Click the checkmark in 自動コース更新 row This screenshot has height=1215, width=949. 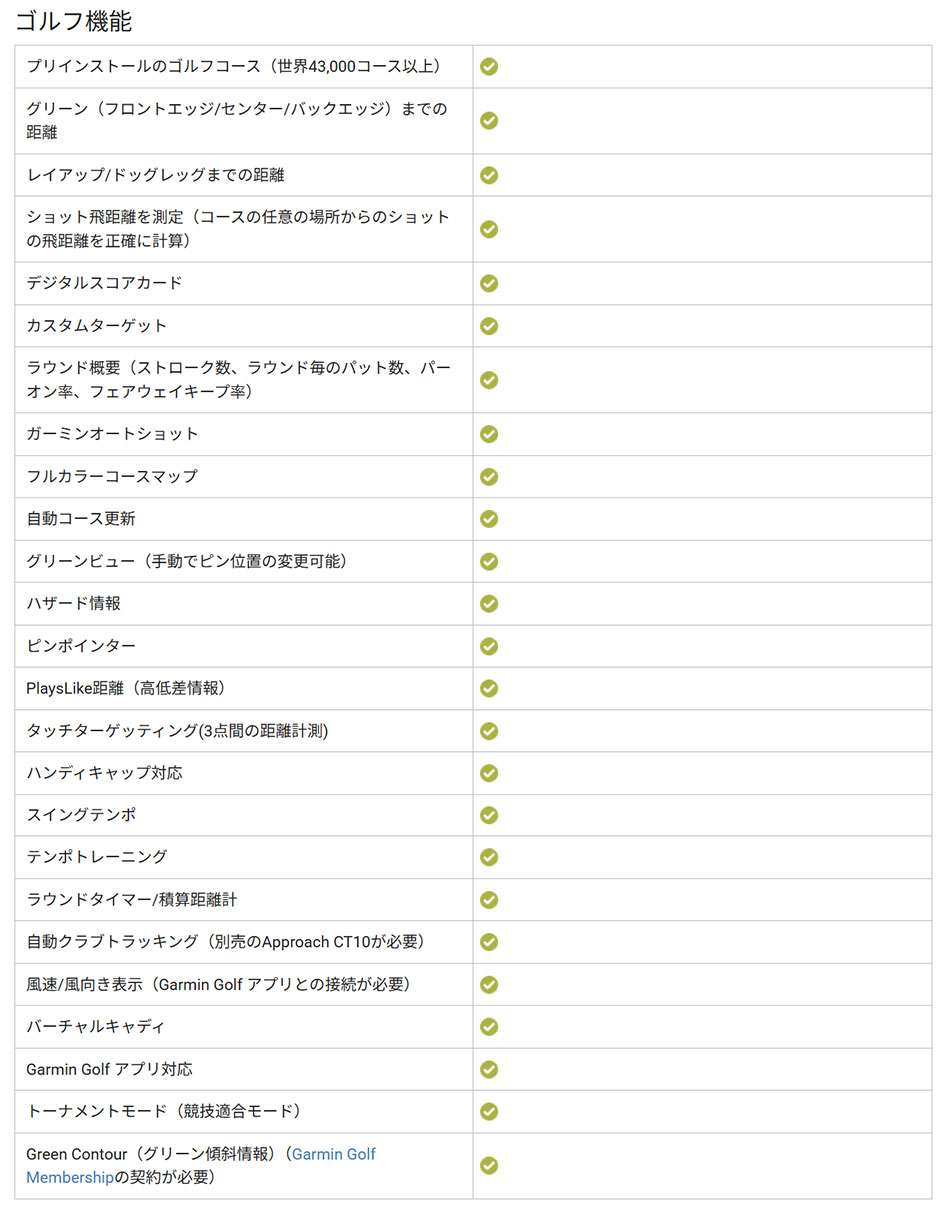[489, 519]
